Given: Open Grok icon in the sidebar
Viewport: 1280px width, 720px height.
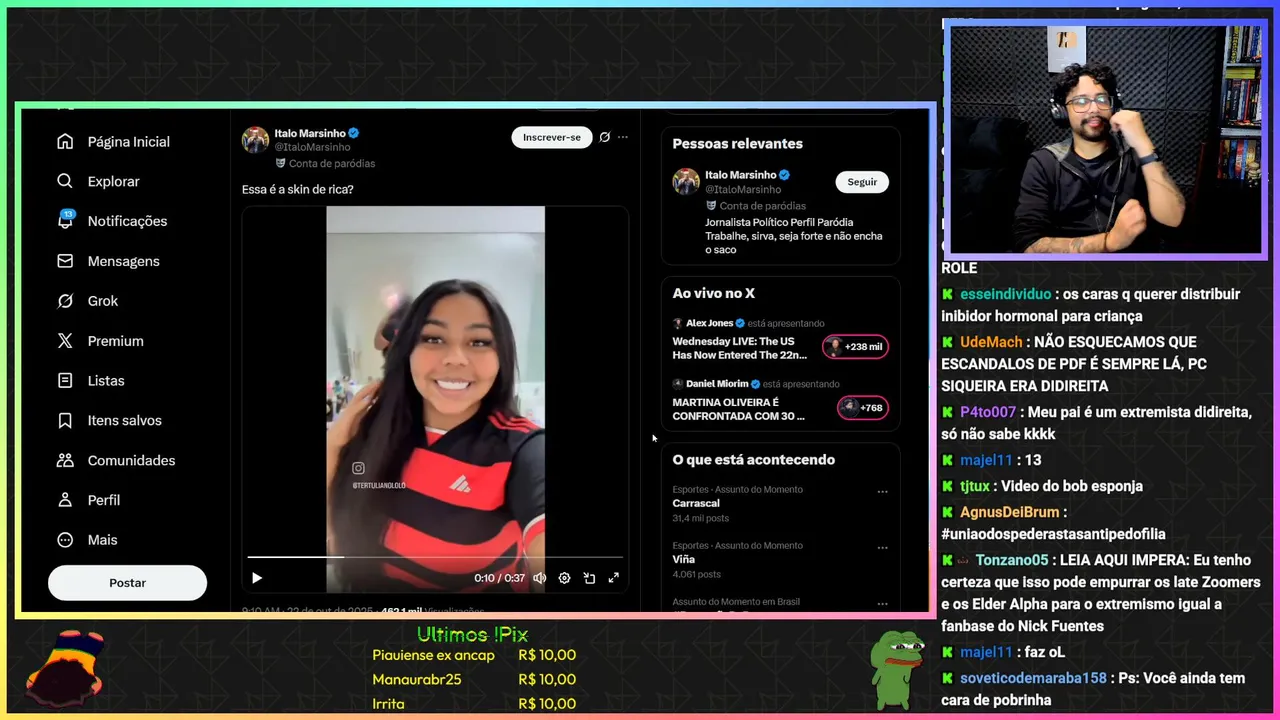Looking at the screenshot, I should point(65,301).
